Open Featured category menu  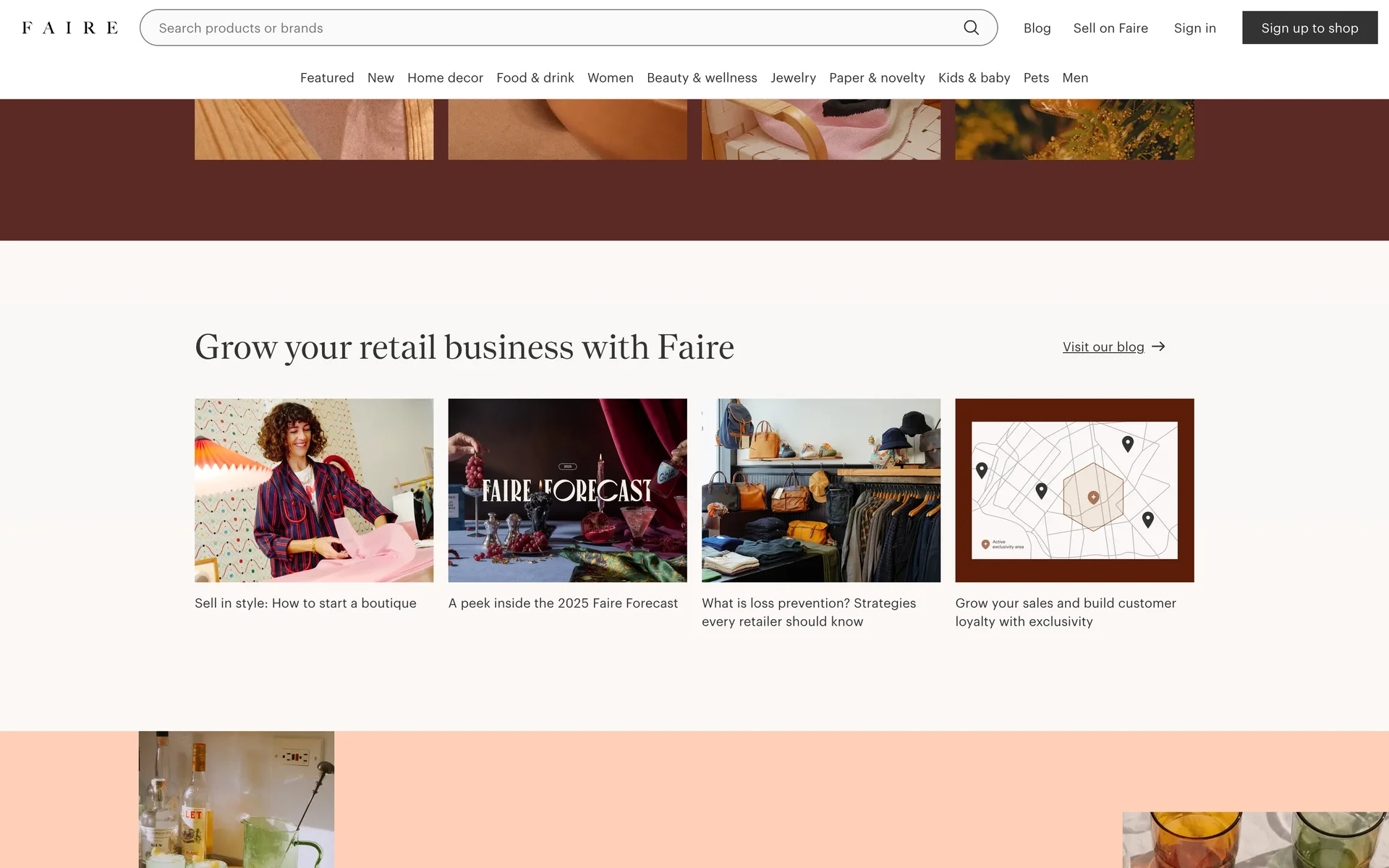(x=327, y=77)
